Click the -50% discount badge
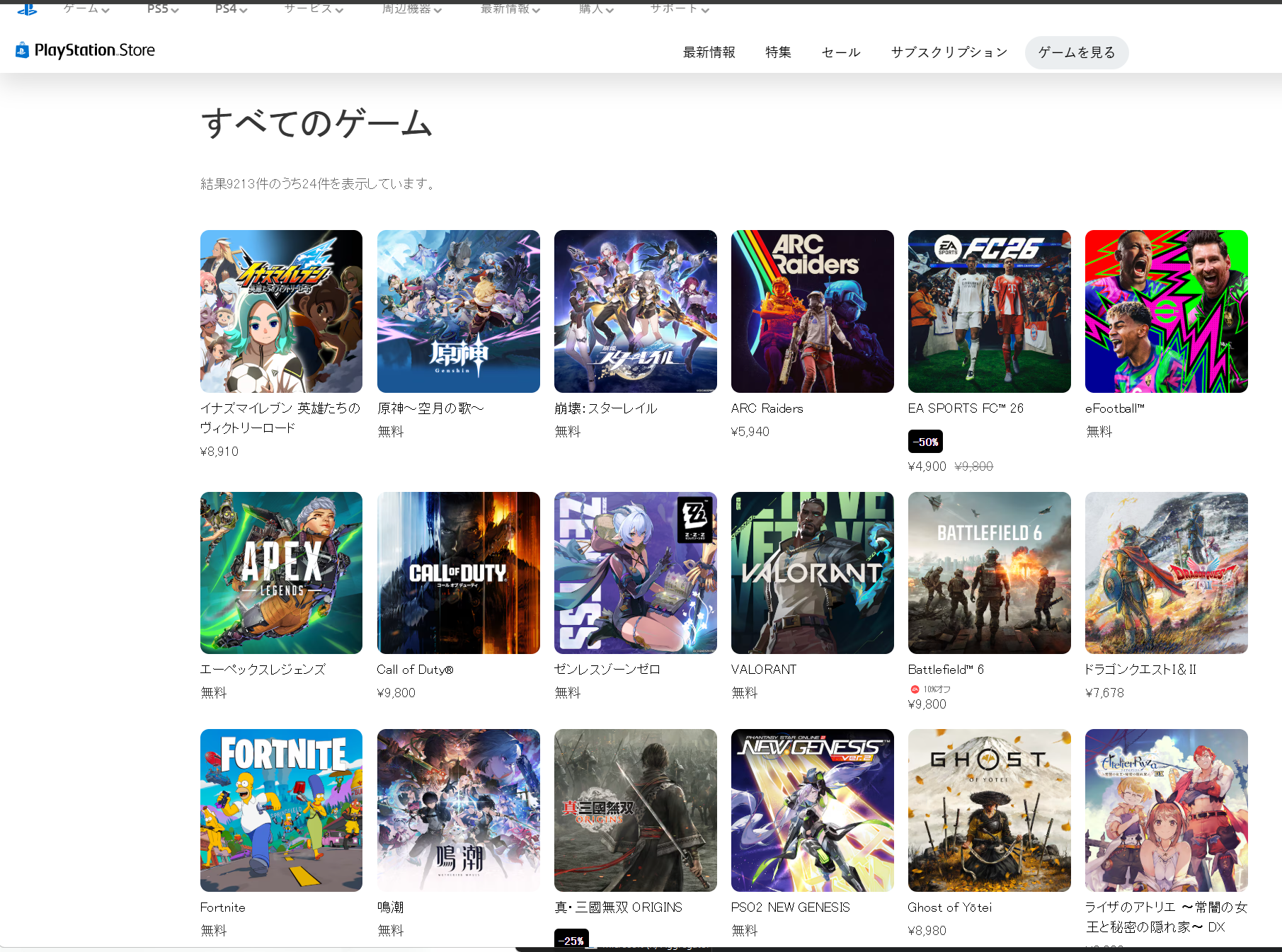Viewport: 1282px width, 952px height. (x=925, y=442)
